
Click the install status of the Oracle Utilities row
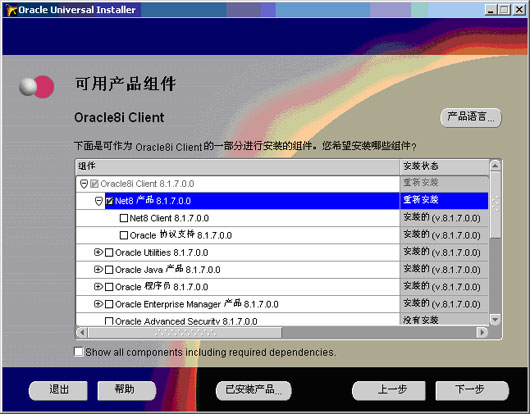(442, 252)
